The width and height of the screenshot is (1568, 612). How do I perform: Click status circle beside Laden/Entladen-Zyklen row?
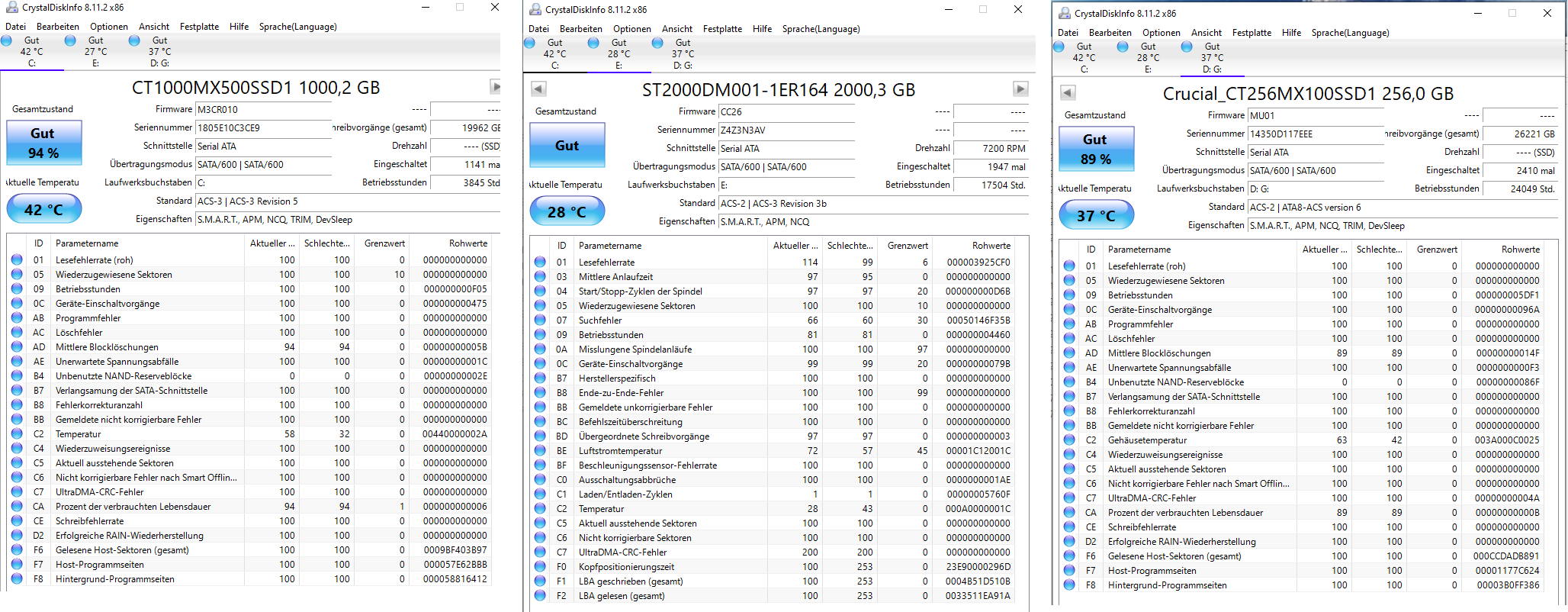pos(540,494)
